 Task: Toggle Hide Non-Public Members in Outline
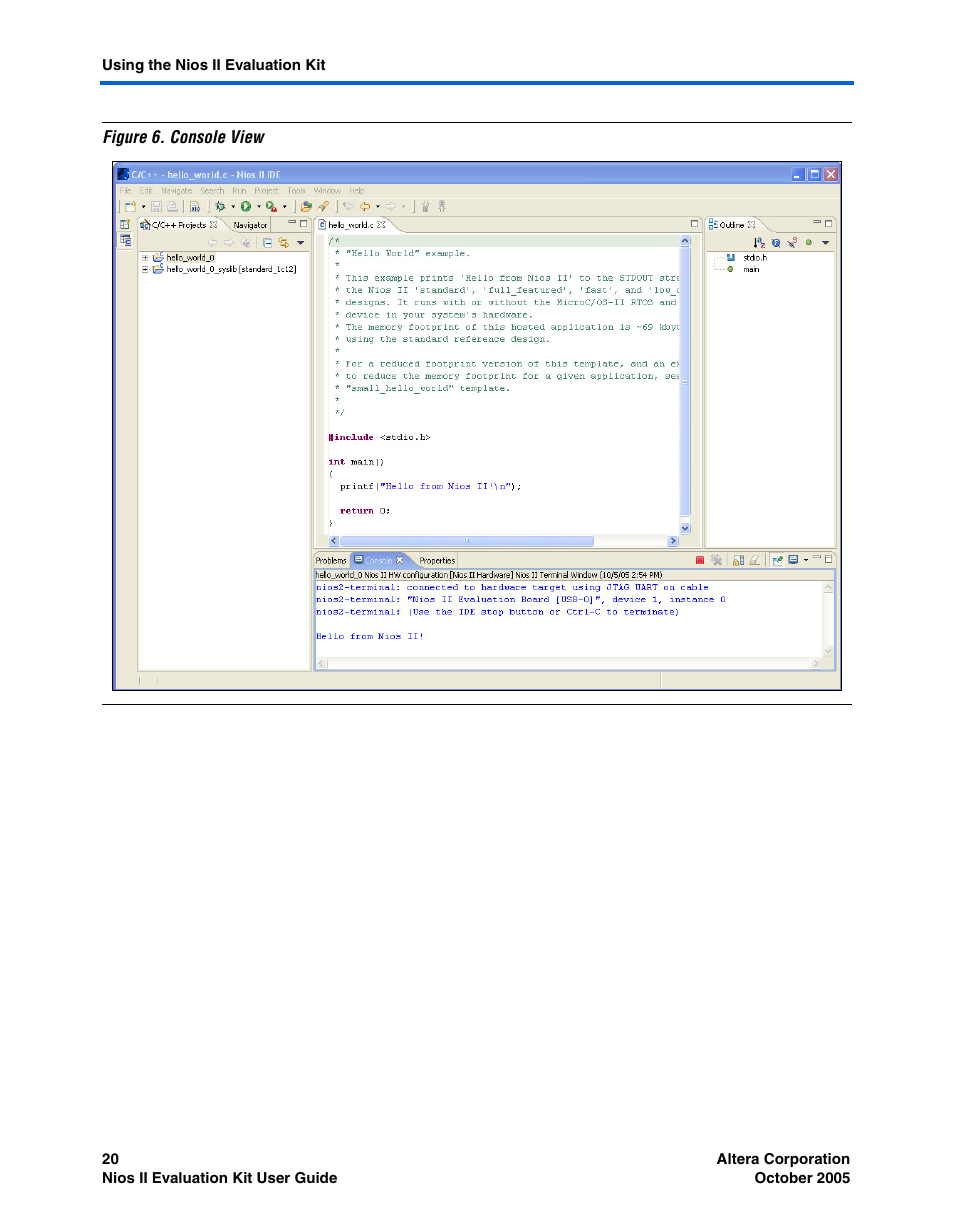click(x=808, y=242)
